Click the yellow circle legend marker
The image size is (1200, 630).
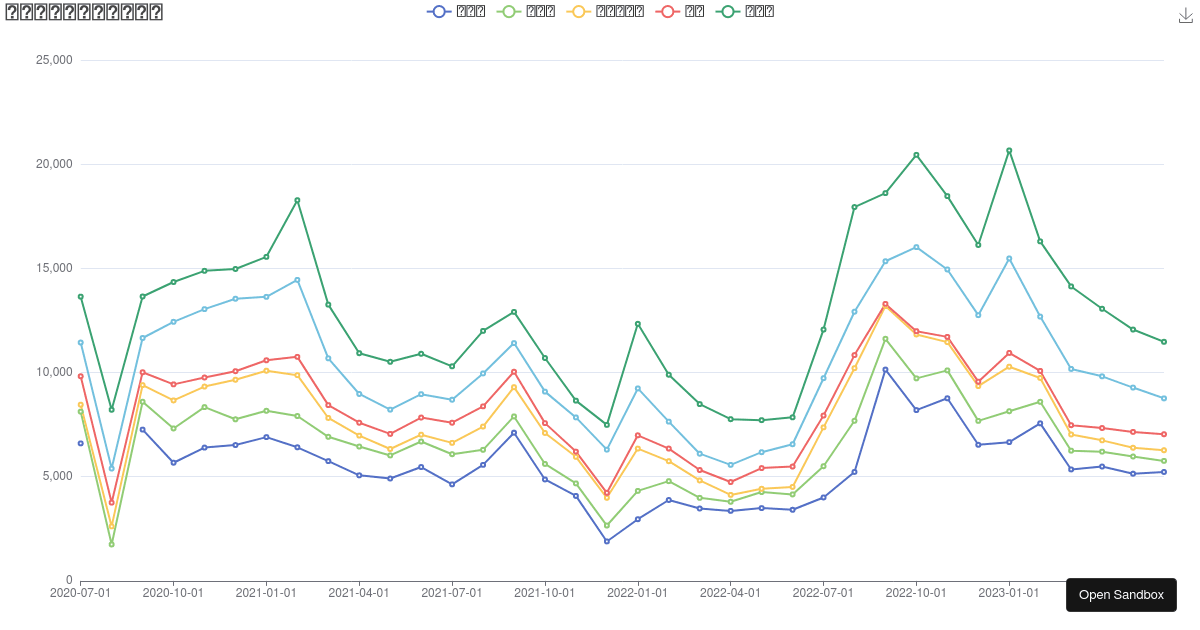click(579, 11)
